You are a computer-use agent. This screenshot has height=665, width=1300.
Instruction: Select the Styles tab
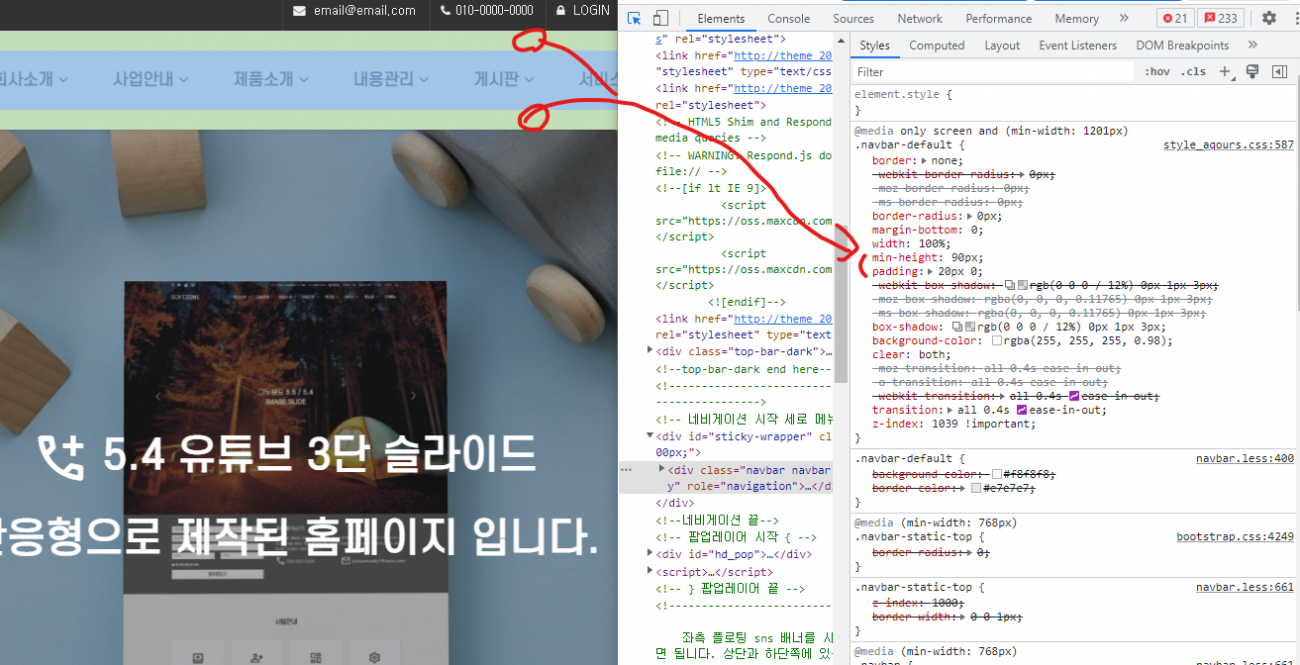tap(874, 45)
